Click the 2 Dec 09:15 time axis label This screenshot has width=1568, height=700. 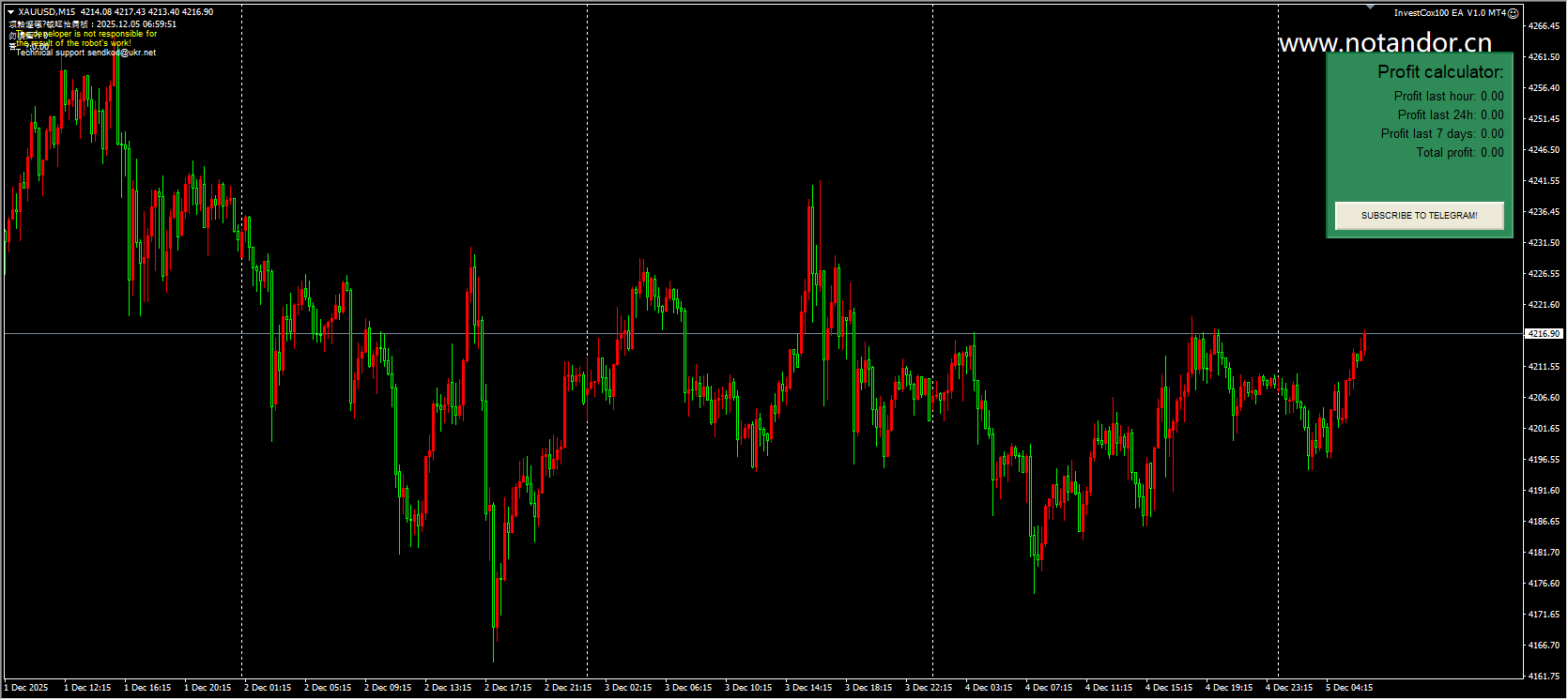point(388,688)
